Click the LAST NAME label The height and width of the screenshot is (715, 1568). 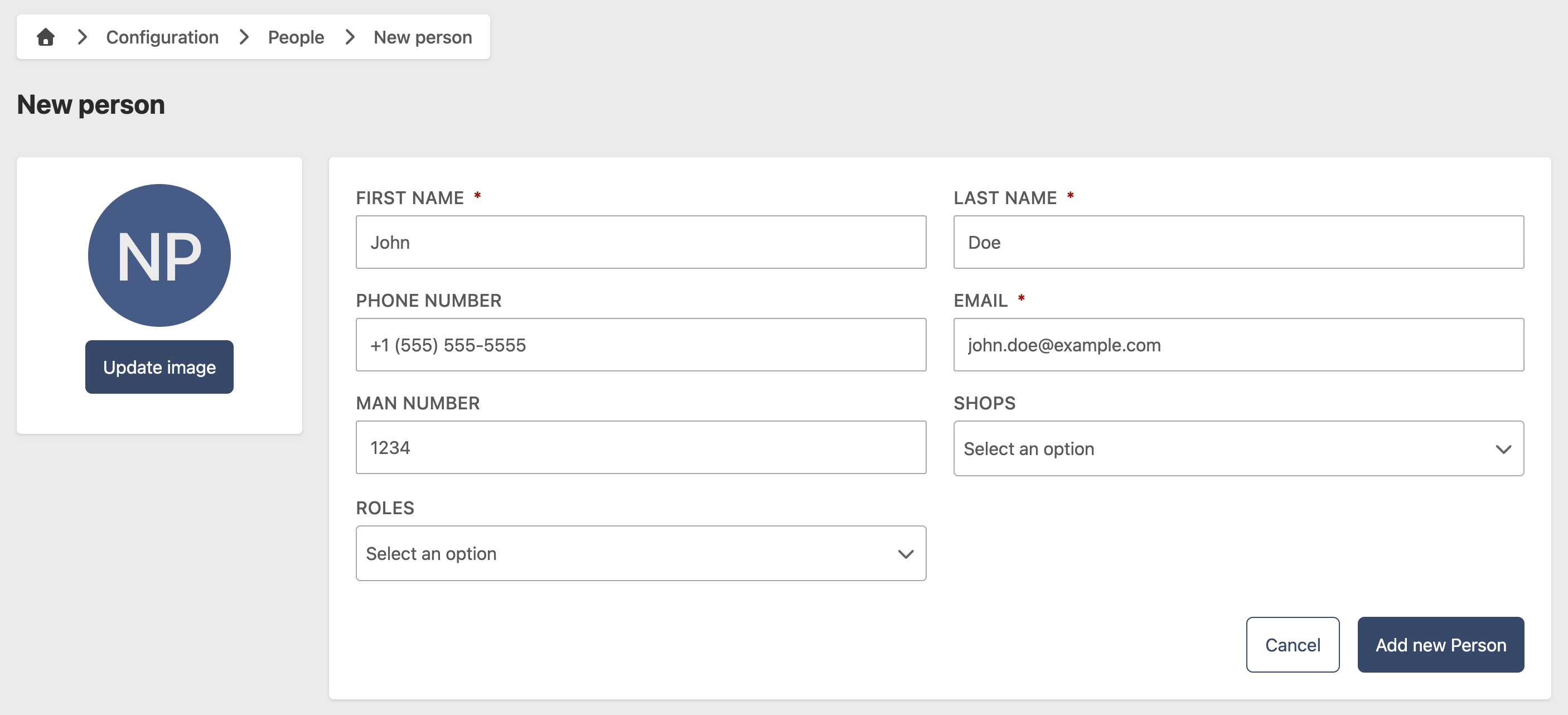pyautogui.click(x=1005, y=198)
